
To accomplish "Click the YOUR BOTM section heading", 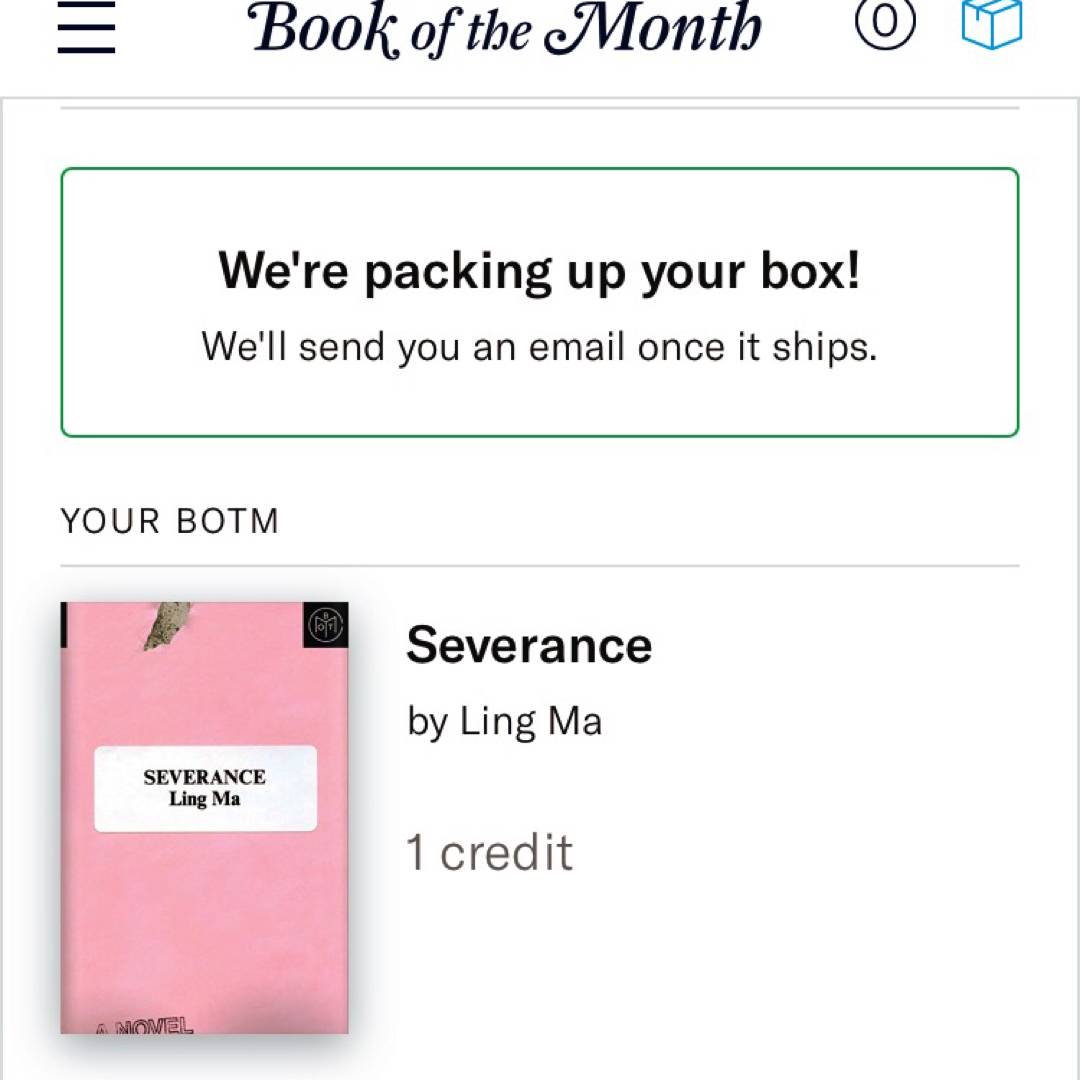I will click(170, 521).
